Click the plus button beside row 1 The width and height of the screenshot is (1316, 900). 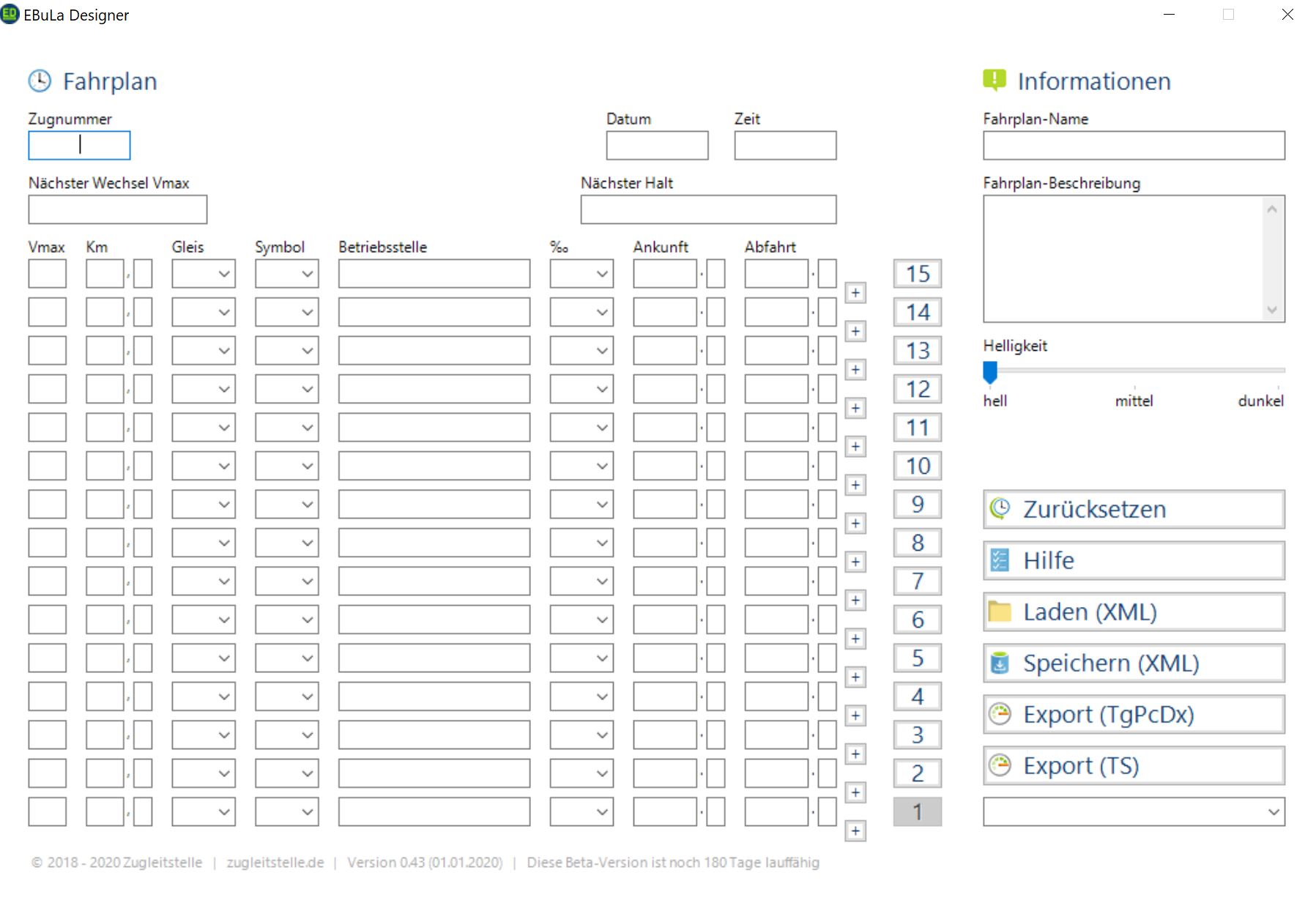(855, 831)
